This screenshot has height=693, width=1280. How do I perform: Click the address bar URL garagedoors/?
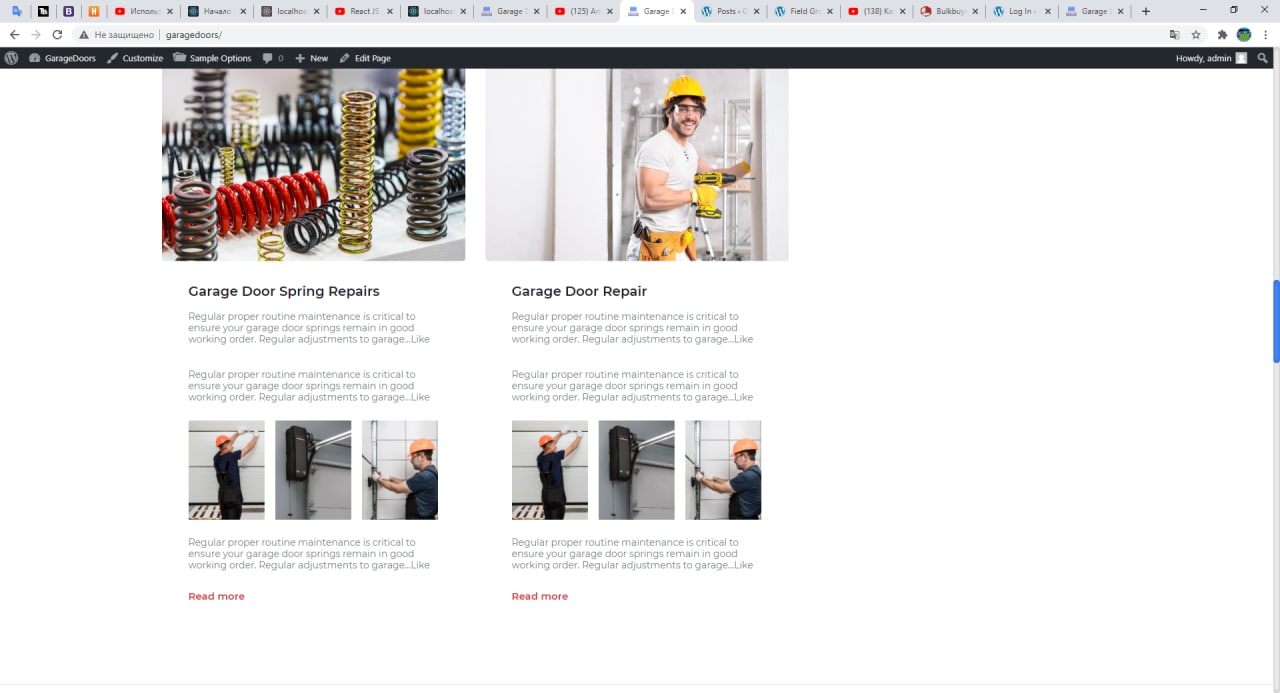pos(193,34)
